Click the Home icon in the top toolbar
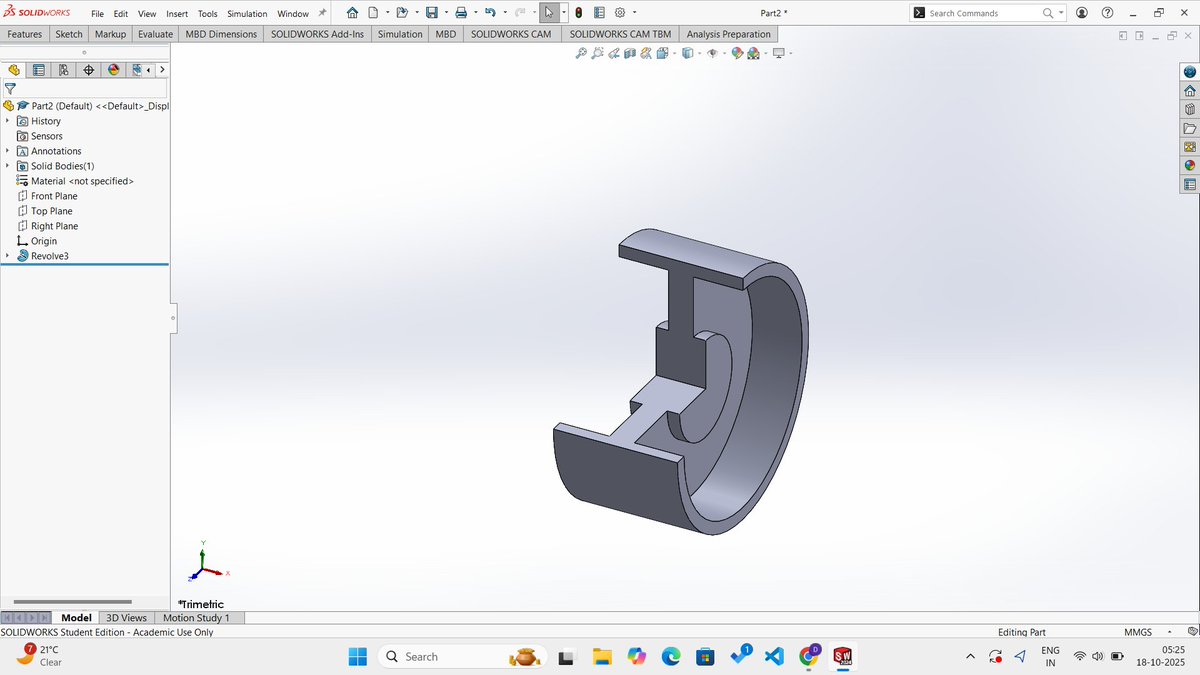The width and height of the screenshot is (1200, 675). point(352,13)
